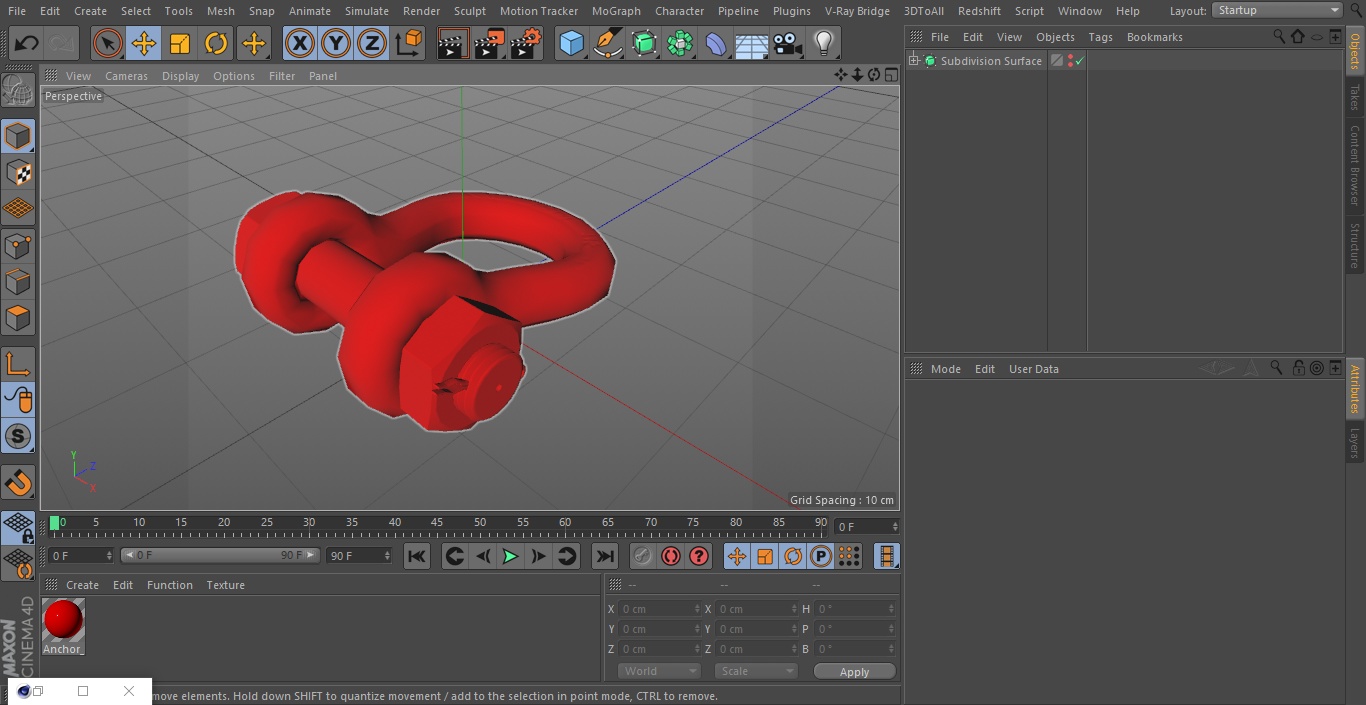
Task: Expand the Subdivision Surface object tree
Action: [913, 61]
